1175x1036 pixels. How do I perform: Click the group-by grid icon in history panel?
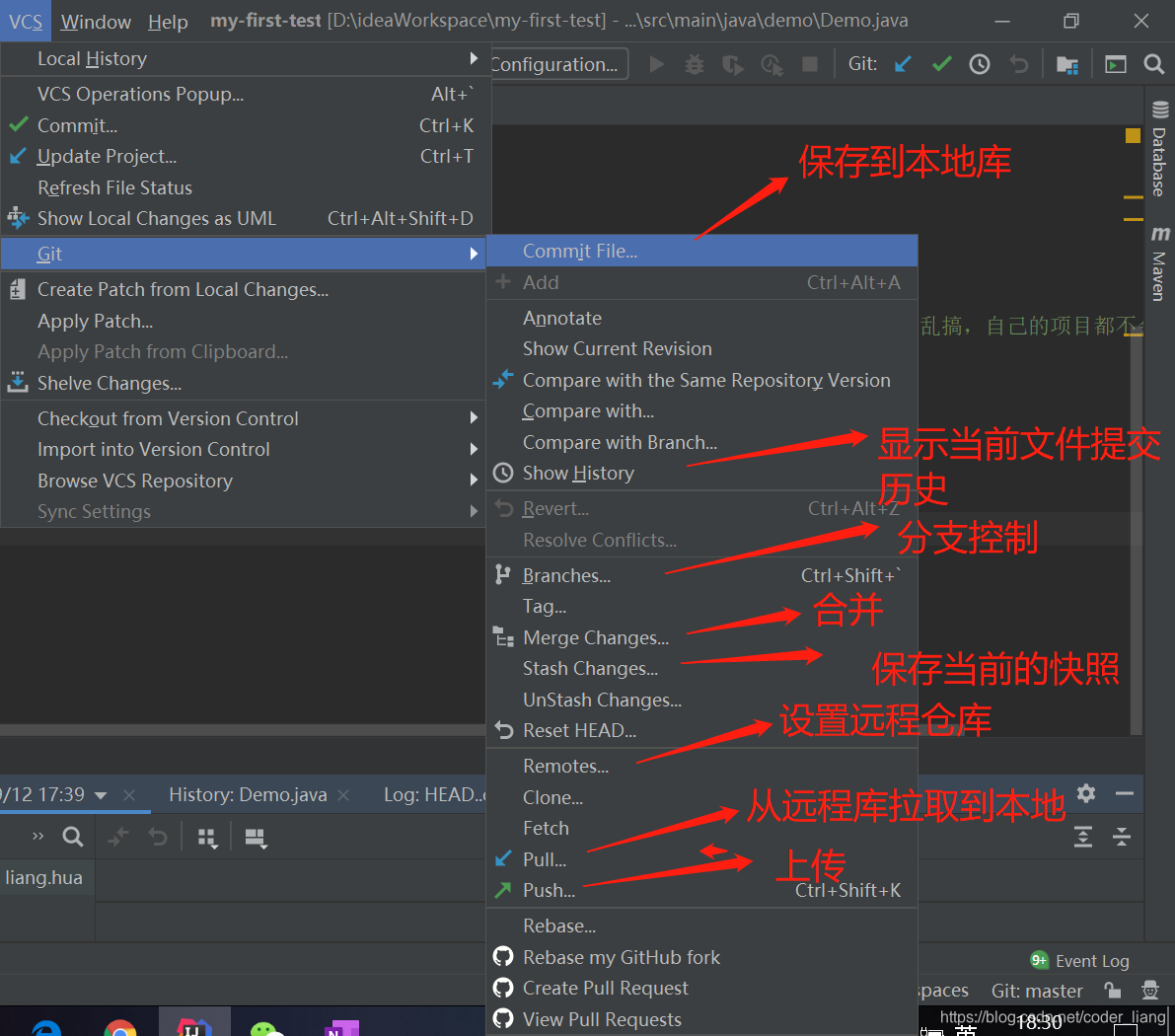pyautogui.click(x=207, y=838)
